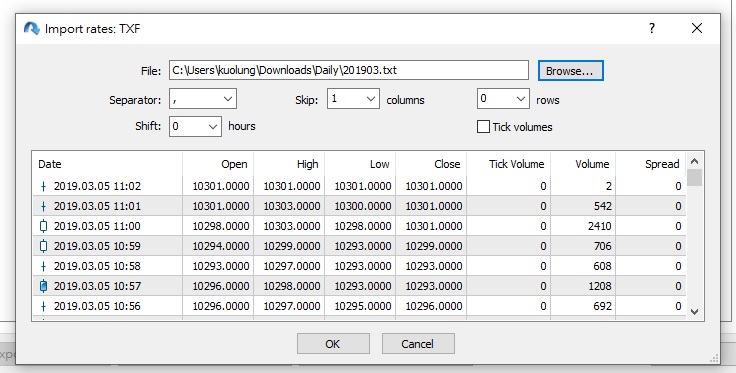This screenshot has height=373, width=736.
Task: Click the bar icon in the 10:56 row
Action: coord(44,306)
